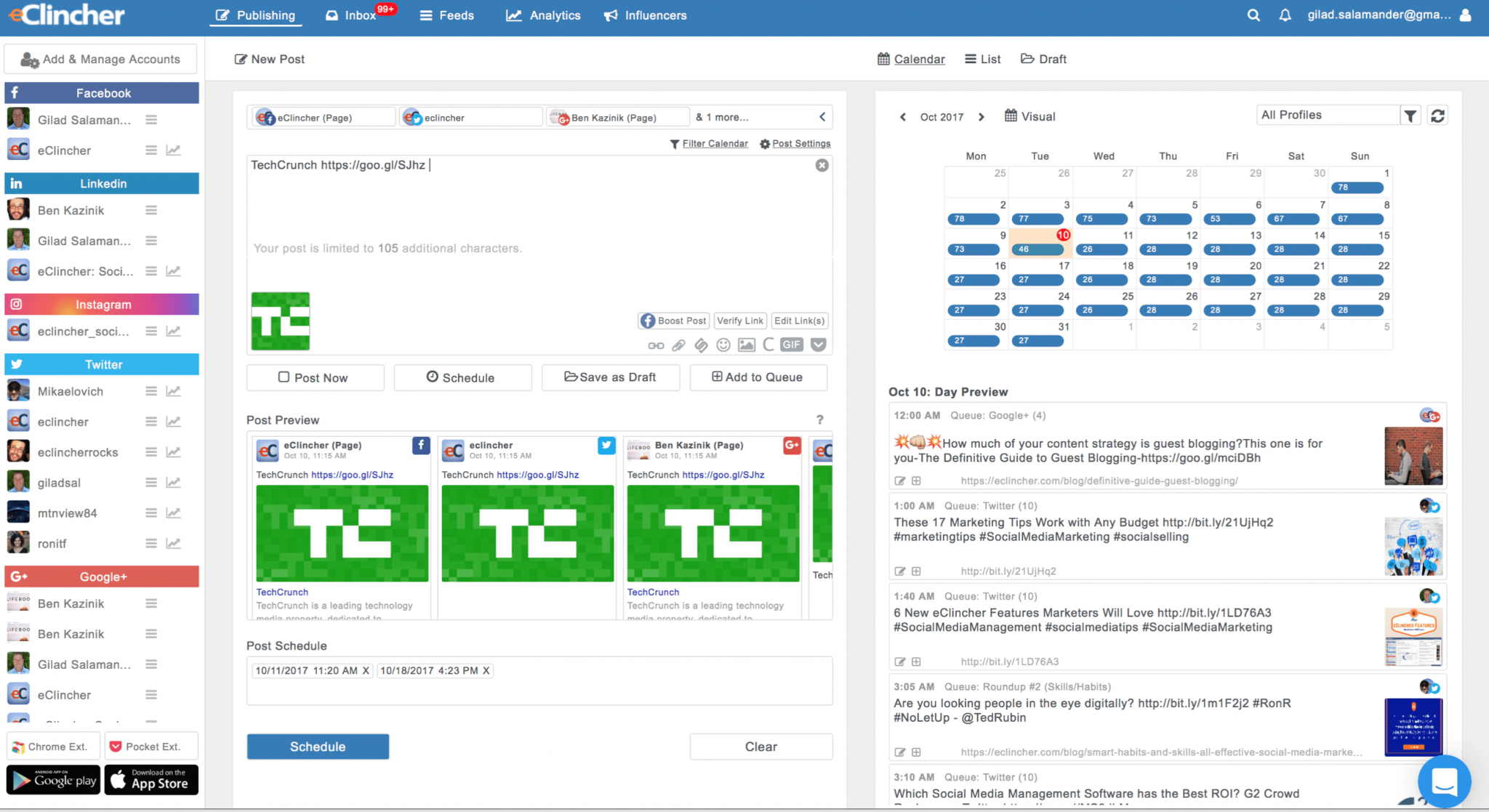The image size is (1489, 812).
Task: Click the refresh calendar icon
Action: [x=1437, y=116]
